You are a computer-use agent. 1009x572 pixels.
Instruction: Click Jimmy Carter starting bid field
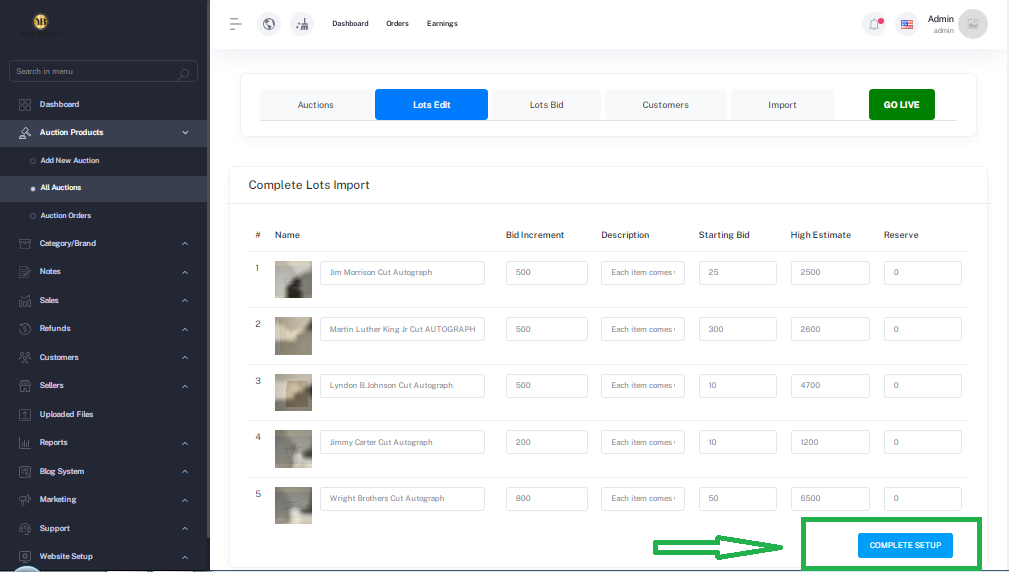tap(737, 442)
